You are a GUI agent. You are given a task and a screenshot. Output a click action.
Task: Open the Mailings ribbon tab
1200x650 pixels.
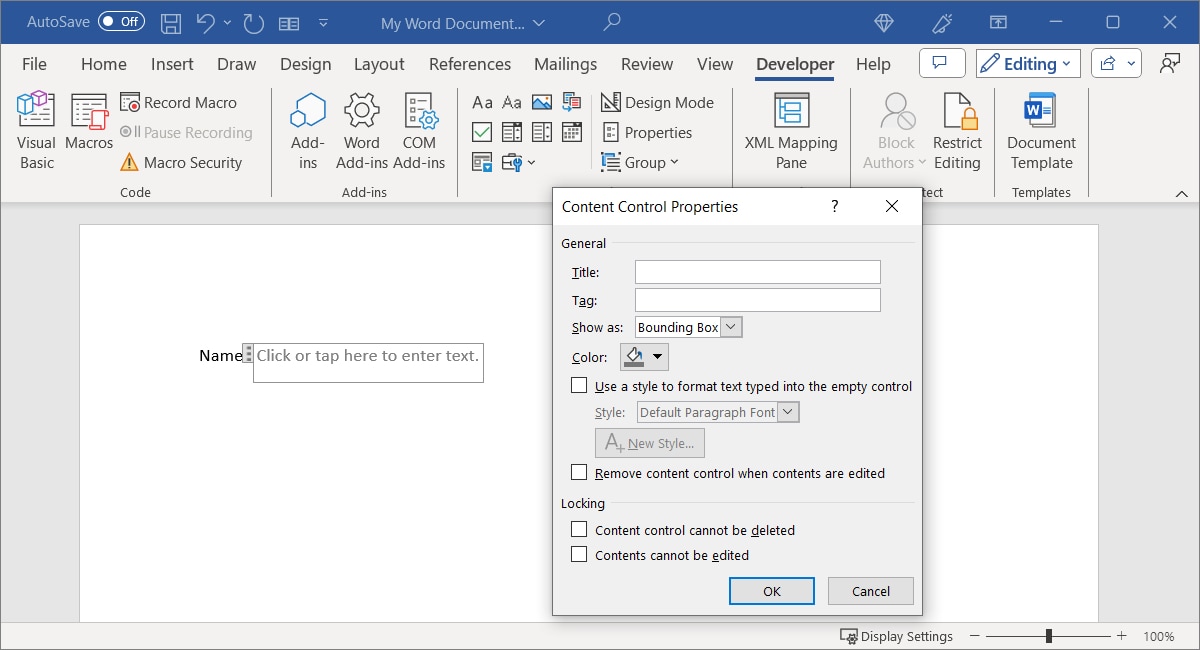(565, 63)
